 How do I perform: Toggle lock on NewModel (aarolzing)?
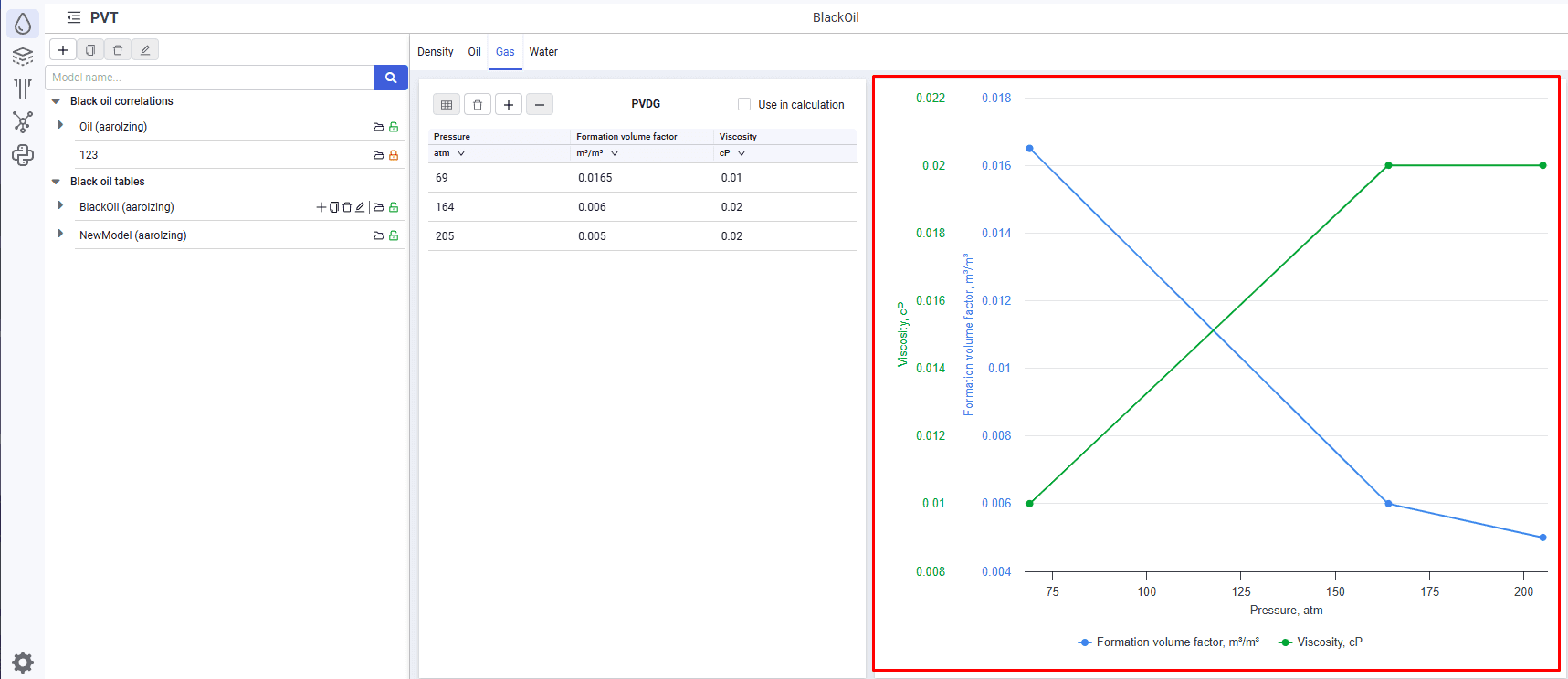394,235
